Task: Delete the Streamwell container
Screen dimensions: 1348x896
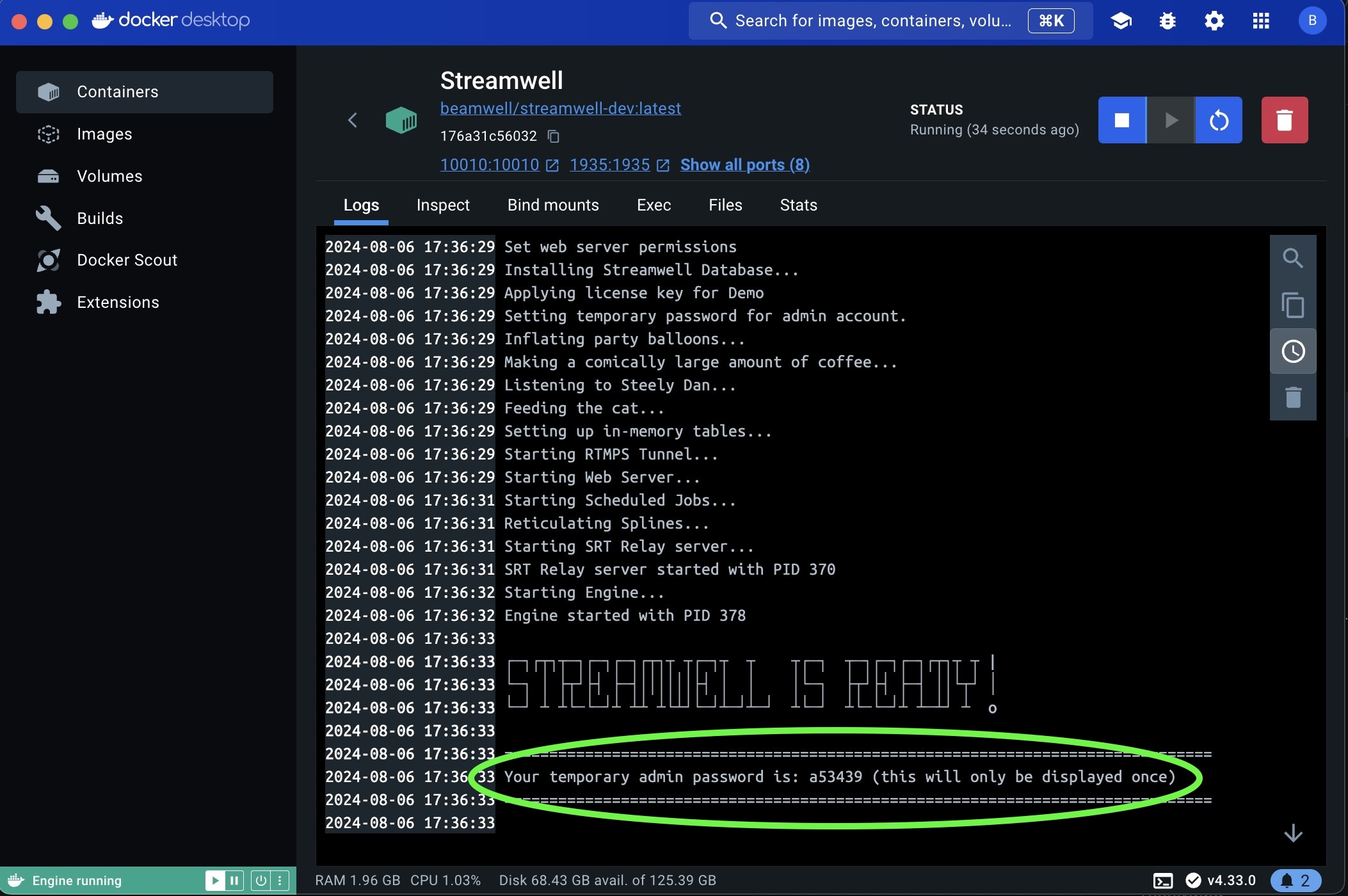Action: pyautogui.click(x=1284, y=120)
